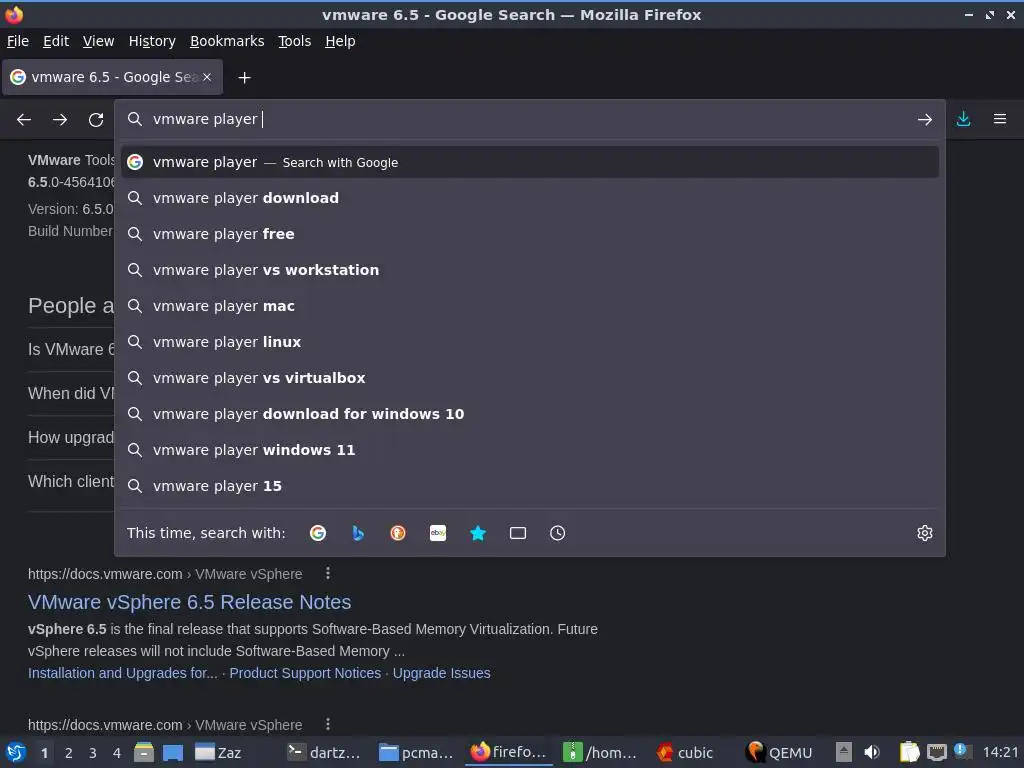Open the View menu
Image resolution: width=1024 pixels, height=768 pixels.
click(x=99, y=41)
